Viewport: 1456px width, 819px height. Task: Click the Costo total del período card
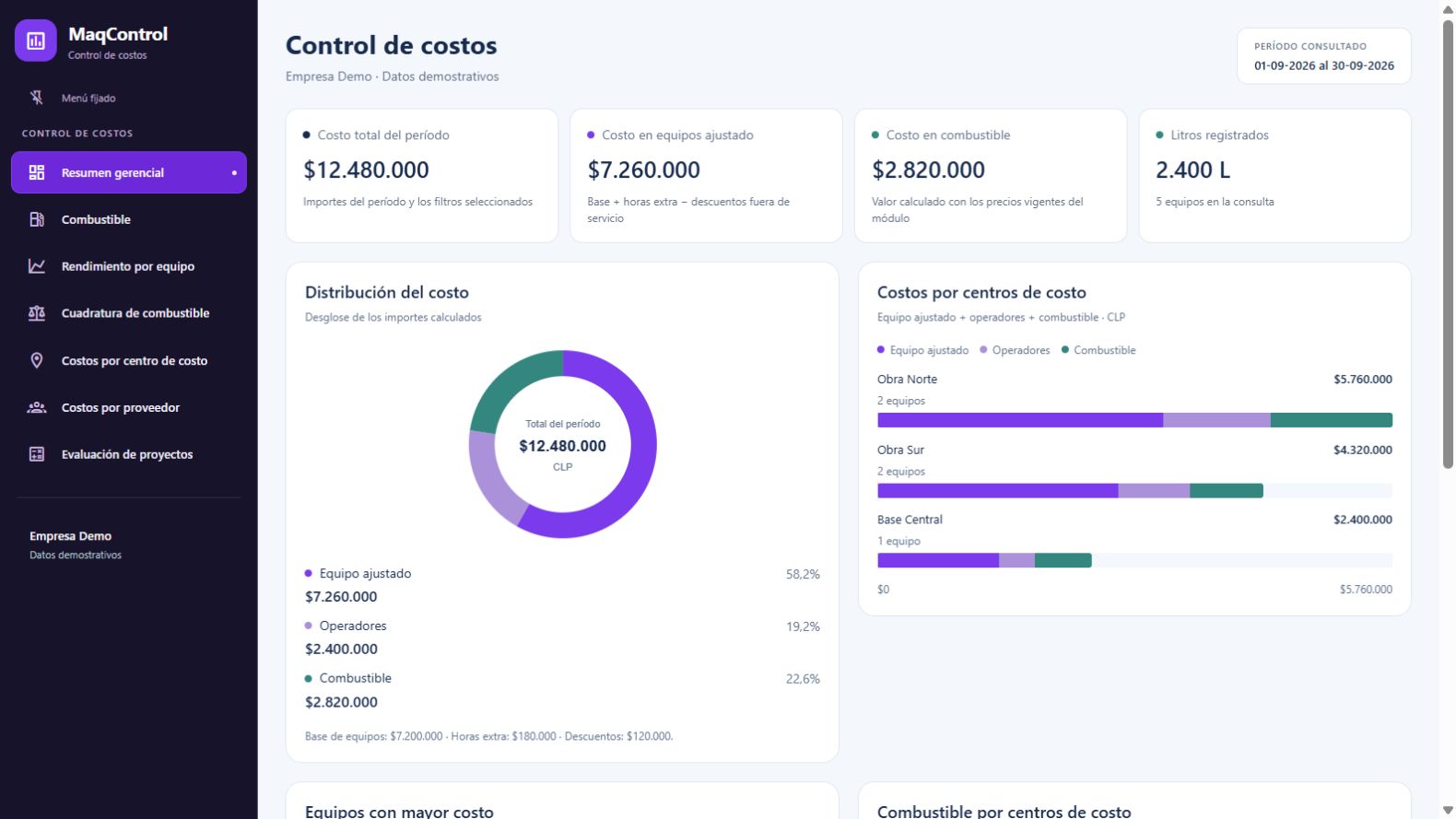pos(422,176)
